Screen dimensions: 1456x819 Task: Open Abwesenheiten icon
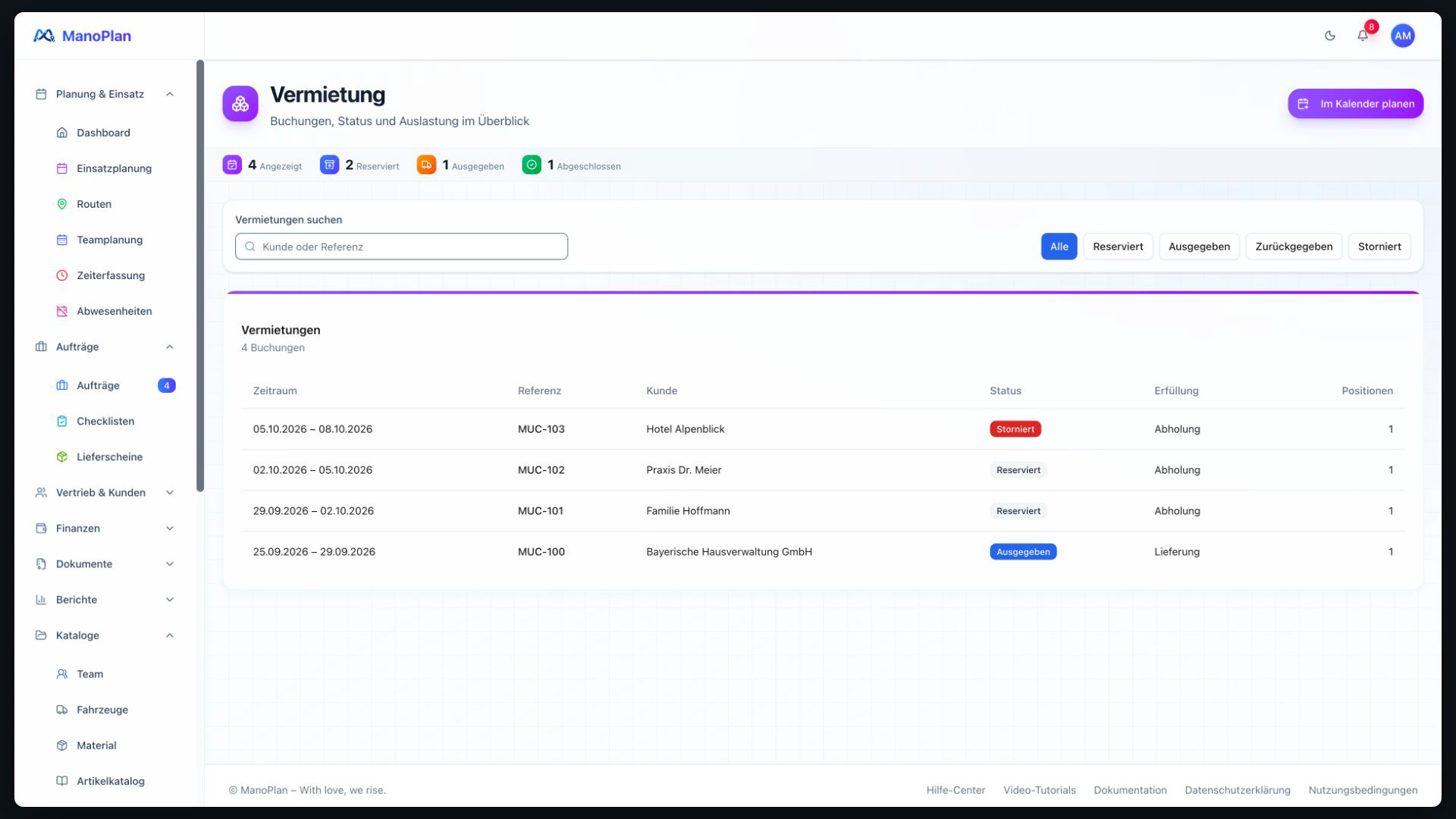(x=62, y=311)
